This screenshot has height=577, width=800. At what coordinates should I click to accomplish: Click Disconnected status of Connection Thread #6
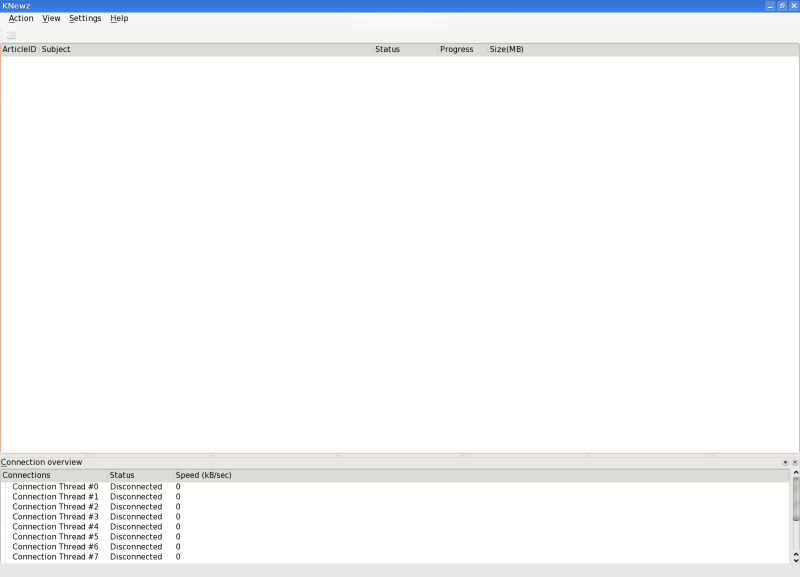click(136, 547)
